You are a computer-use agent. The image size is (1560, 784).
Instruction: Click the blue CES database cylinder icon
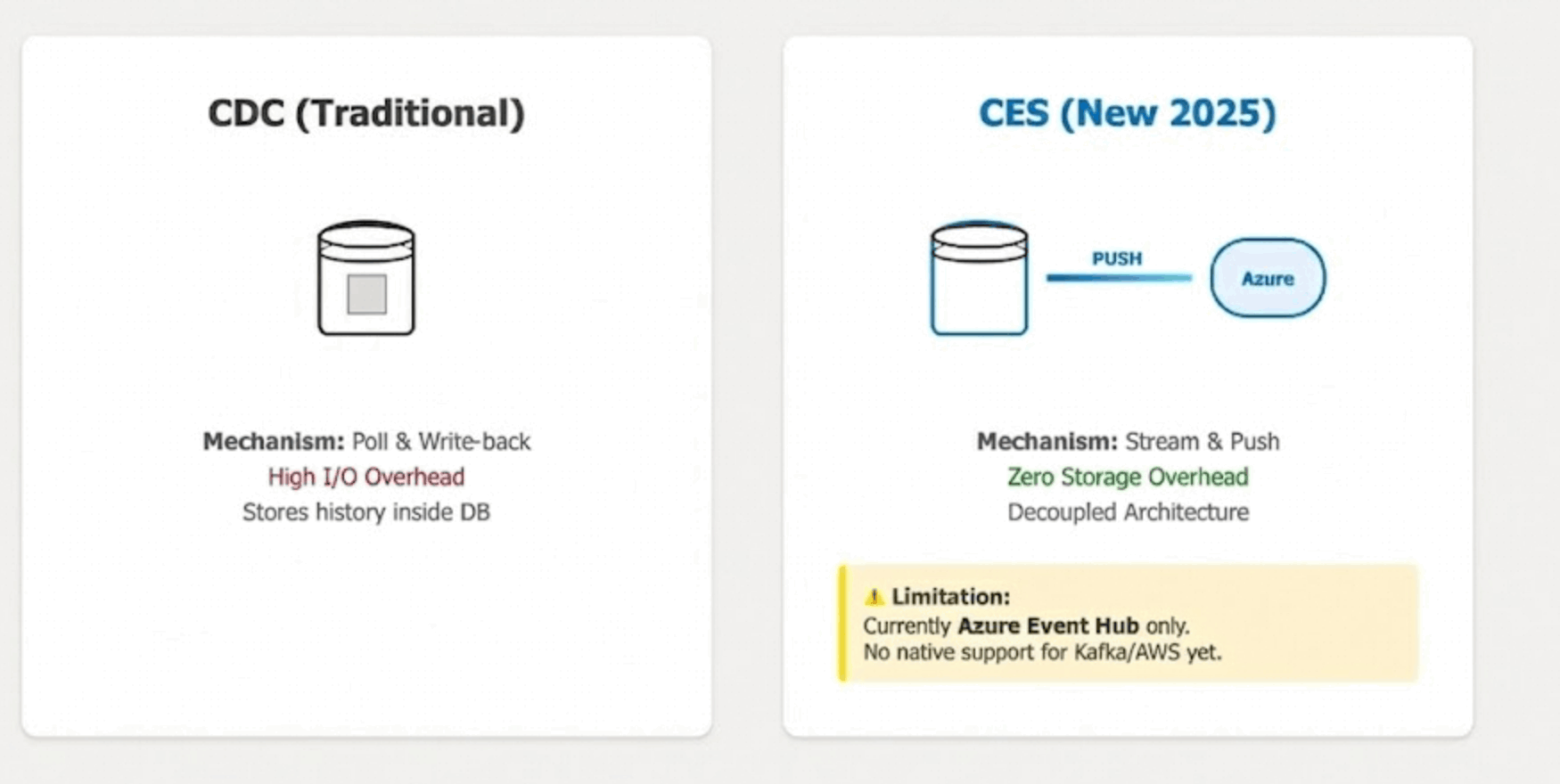coord(979,279)
